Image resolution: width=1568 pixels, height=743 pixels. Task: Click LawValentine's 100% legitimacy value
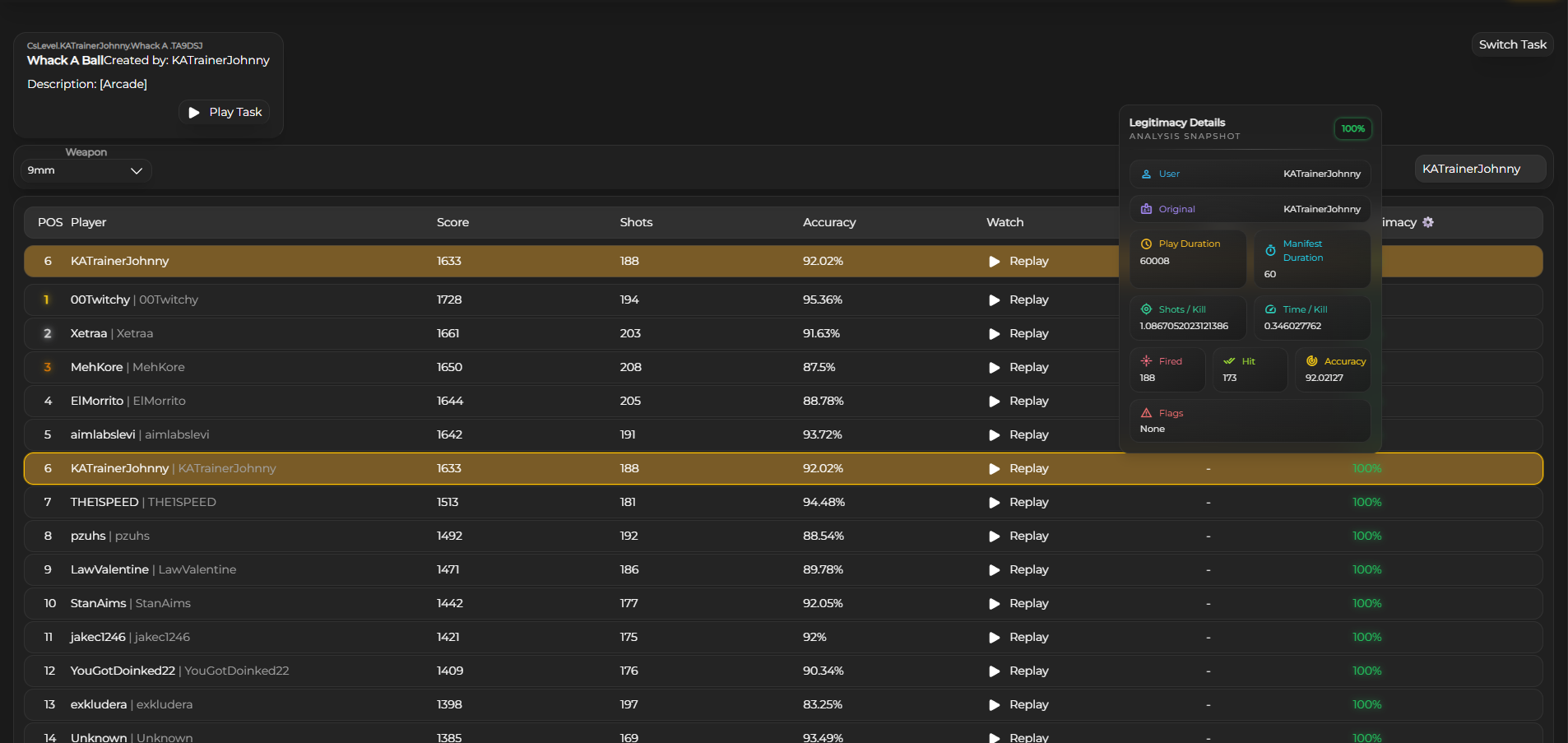click(1366, 569)
